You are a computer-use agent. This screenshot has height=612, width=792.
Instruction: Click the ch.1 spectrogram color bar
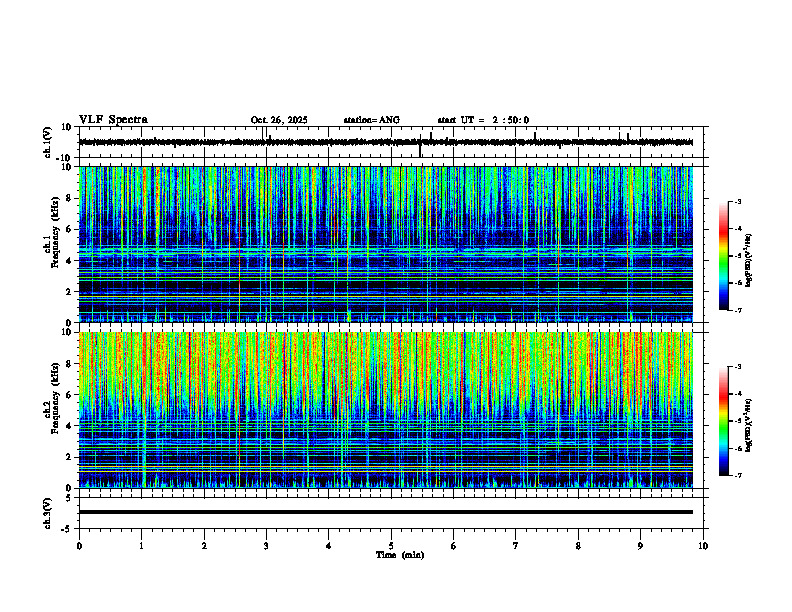pyautogui.click(x=723, y=256)
